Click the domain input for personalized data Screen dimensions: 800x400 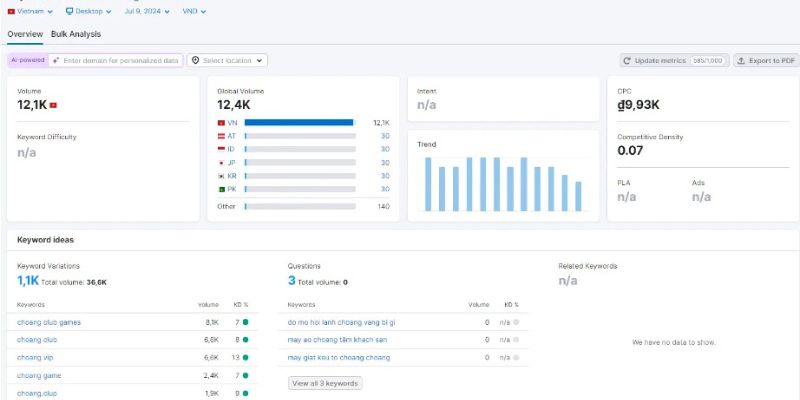click(116, 60)
